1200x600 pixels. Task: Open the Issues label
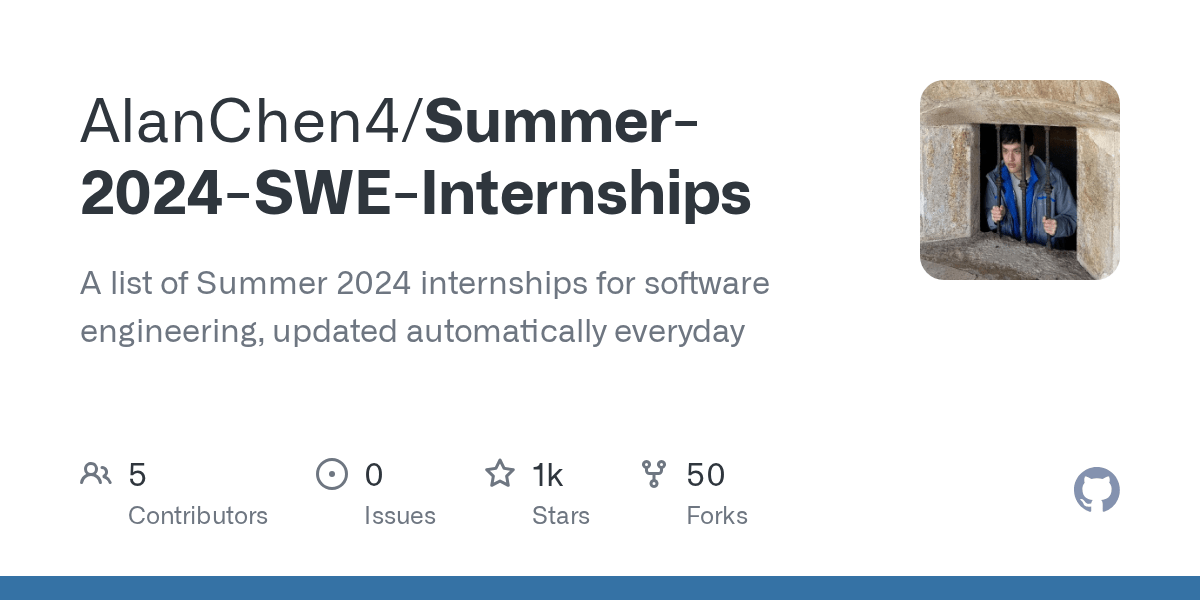coord(400,516)
